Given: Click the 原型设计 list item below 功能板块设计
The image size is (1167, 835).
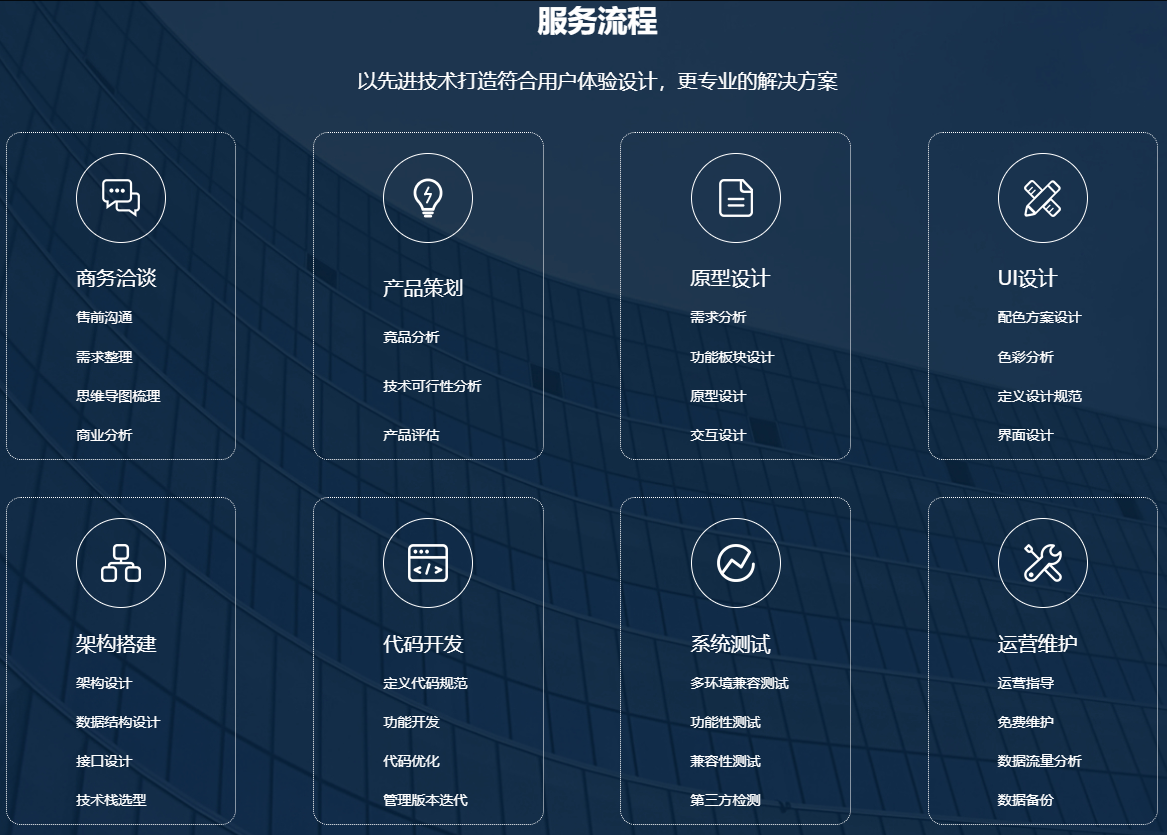Looking at the screenshot, I should (x=718, y=396).
